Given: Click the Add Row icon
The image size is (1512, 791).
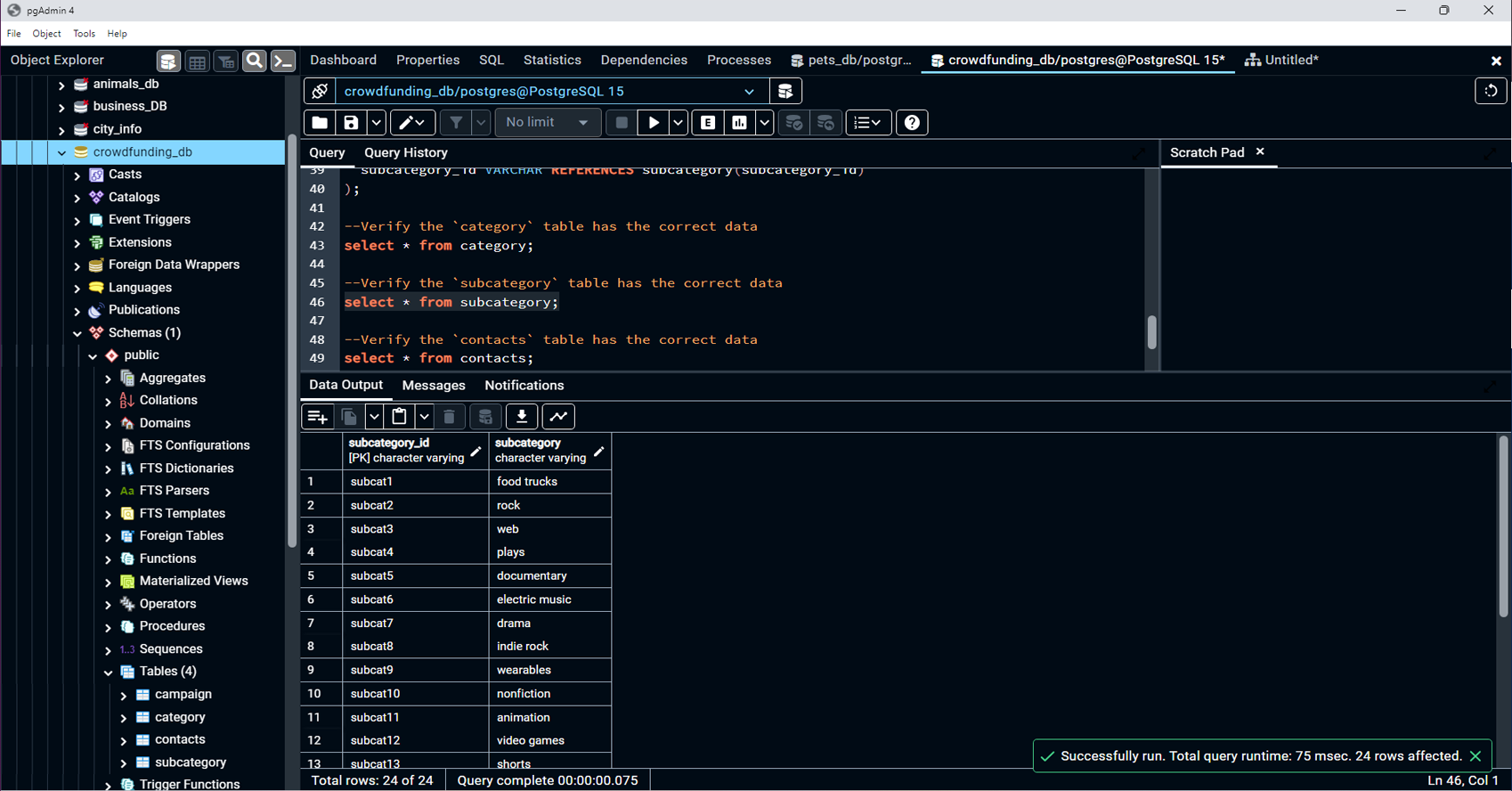Looking at the screenshot, I should pyautogui.click(x=317, y=417).
